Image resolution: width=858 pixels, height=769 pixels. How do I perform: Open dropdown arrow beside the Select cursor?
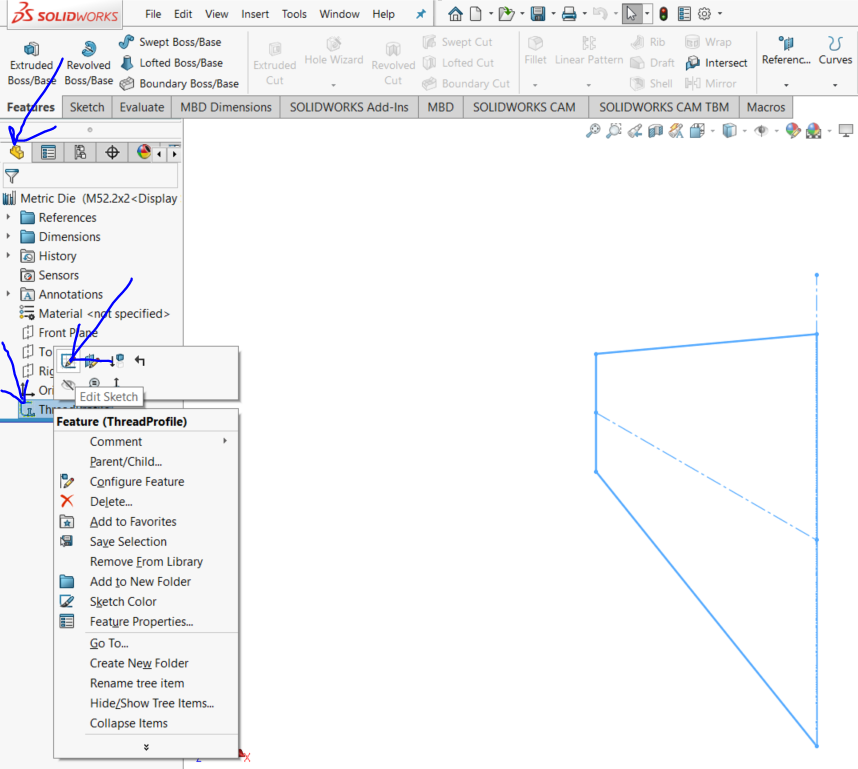tap(647, 14)
